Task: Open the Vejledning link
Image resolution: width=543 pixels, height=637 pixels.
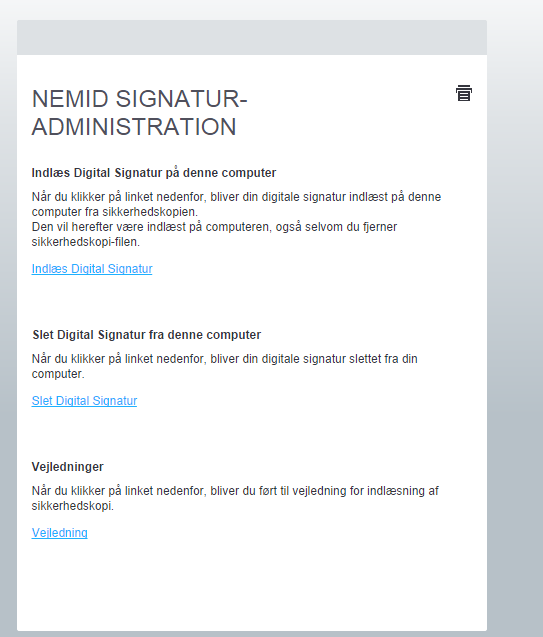Action: 59,533
